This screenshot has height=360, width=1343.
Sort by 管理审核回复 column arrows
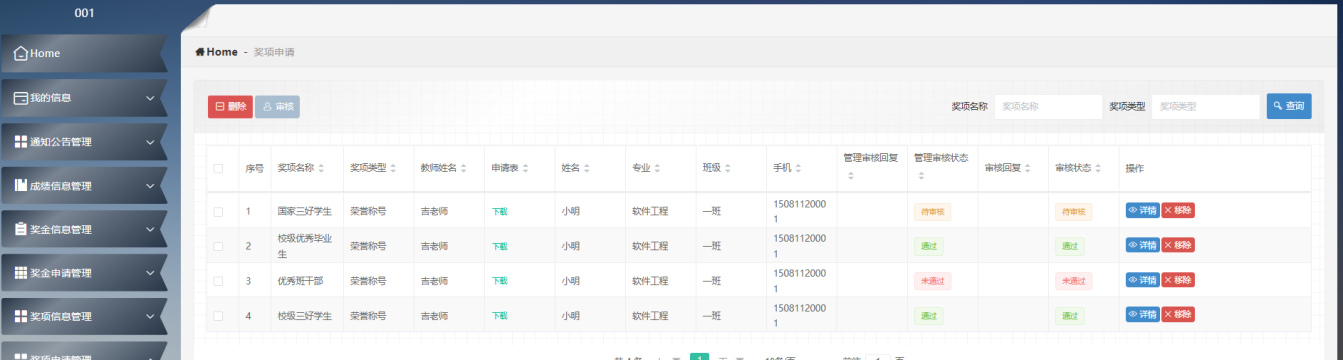coord(850,177)
